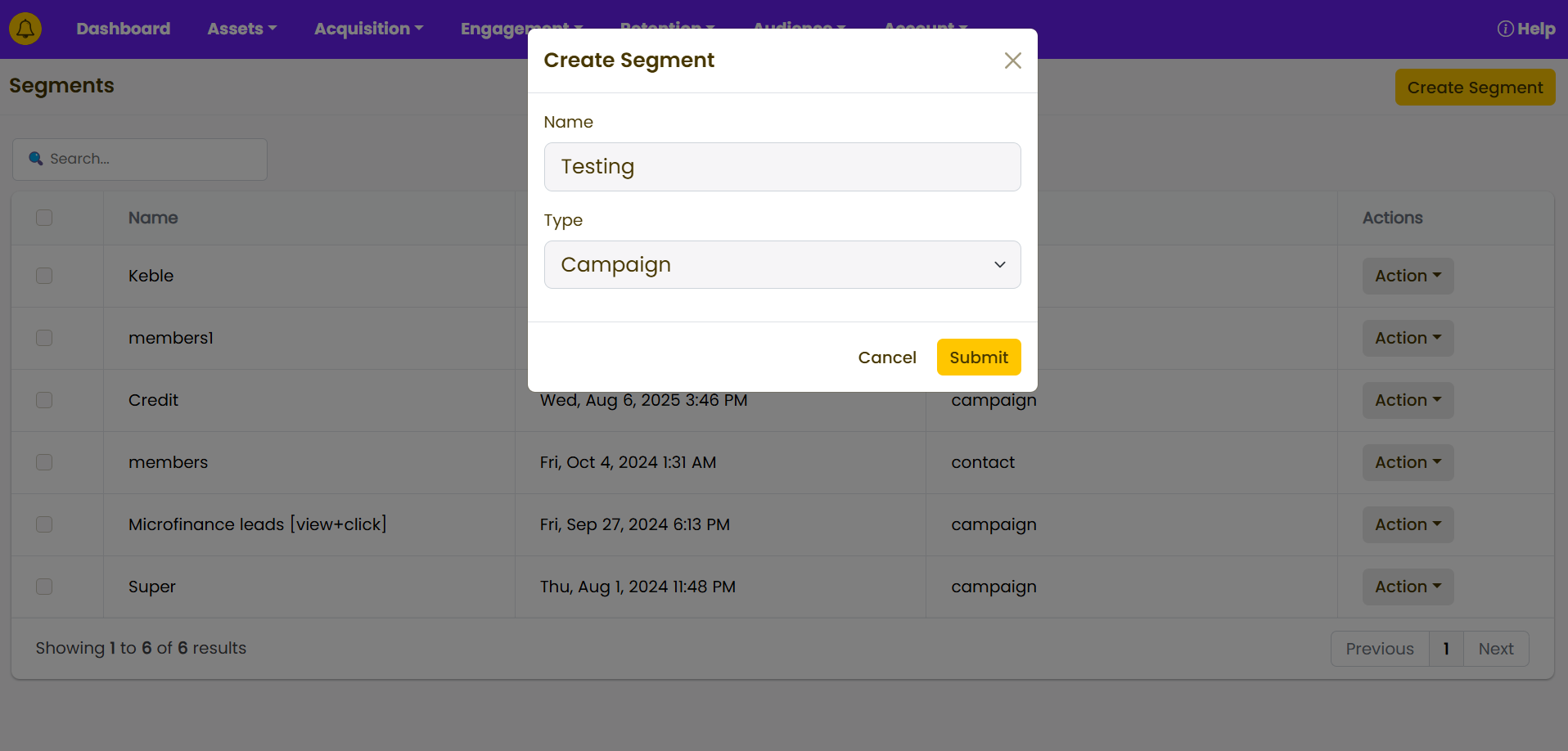Image resolution: width=1568 pixels, height=751 pixels.
Task: Open the Help link icon
Action: (x=1505, y=29)
